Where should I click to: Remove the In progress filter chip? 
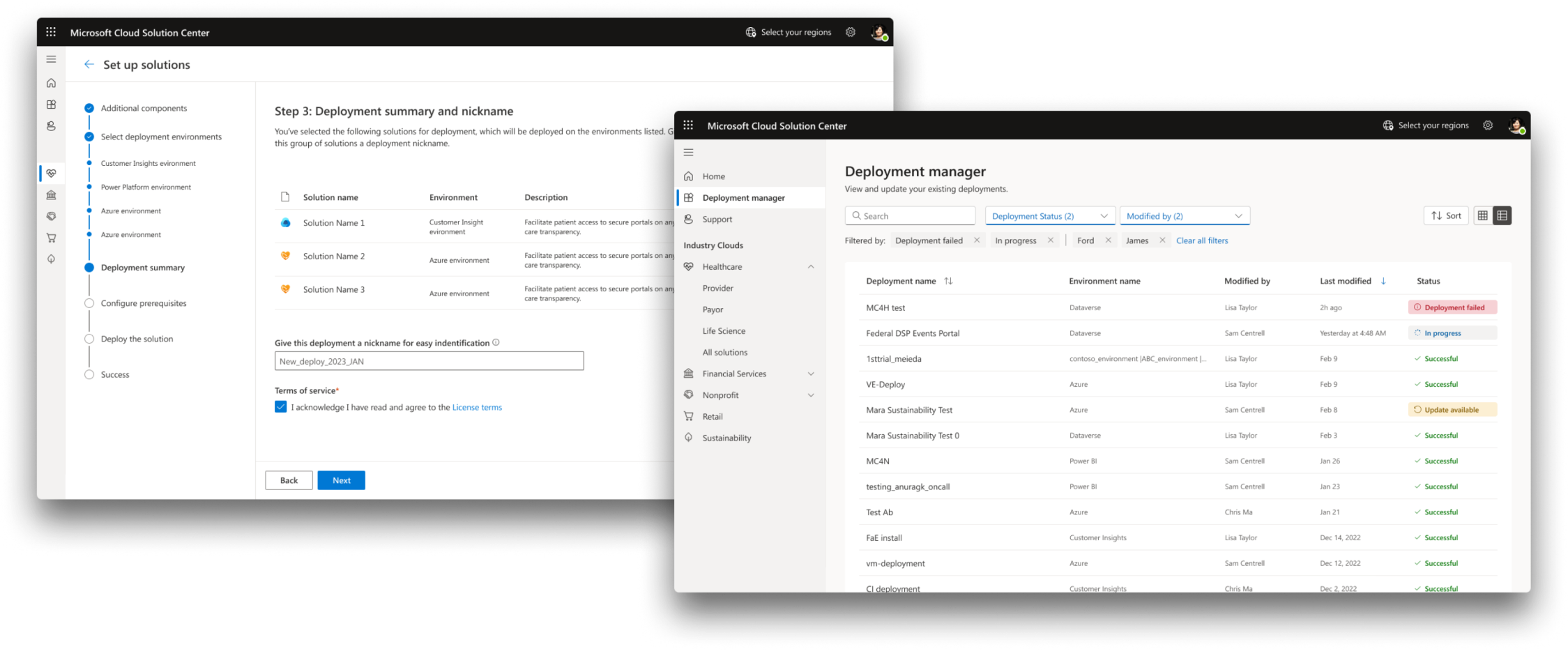tap(1050, 240)
